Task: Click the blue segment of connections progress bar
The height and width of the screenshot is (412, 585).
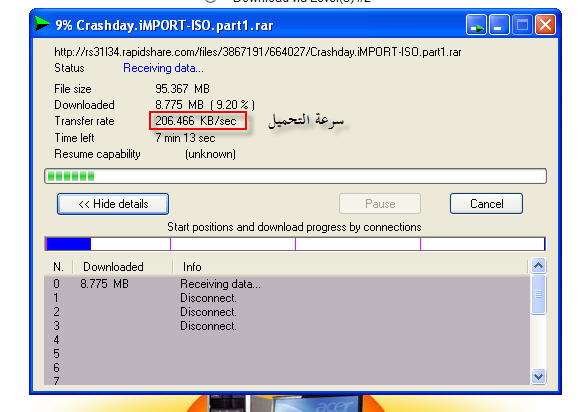Action: [x=69, y=244]
